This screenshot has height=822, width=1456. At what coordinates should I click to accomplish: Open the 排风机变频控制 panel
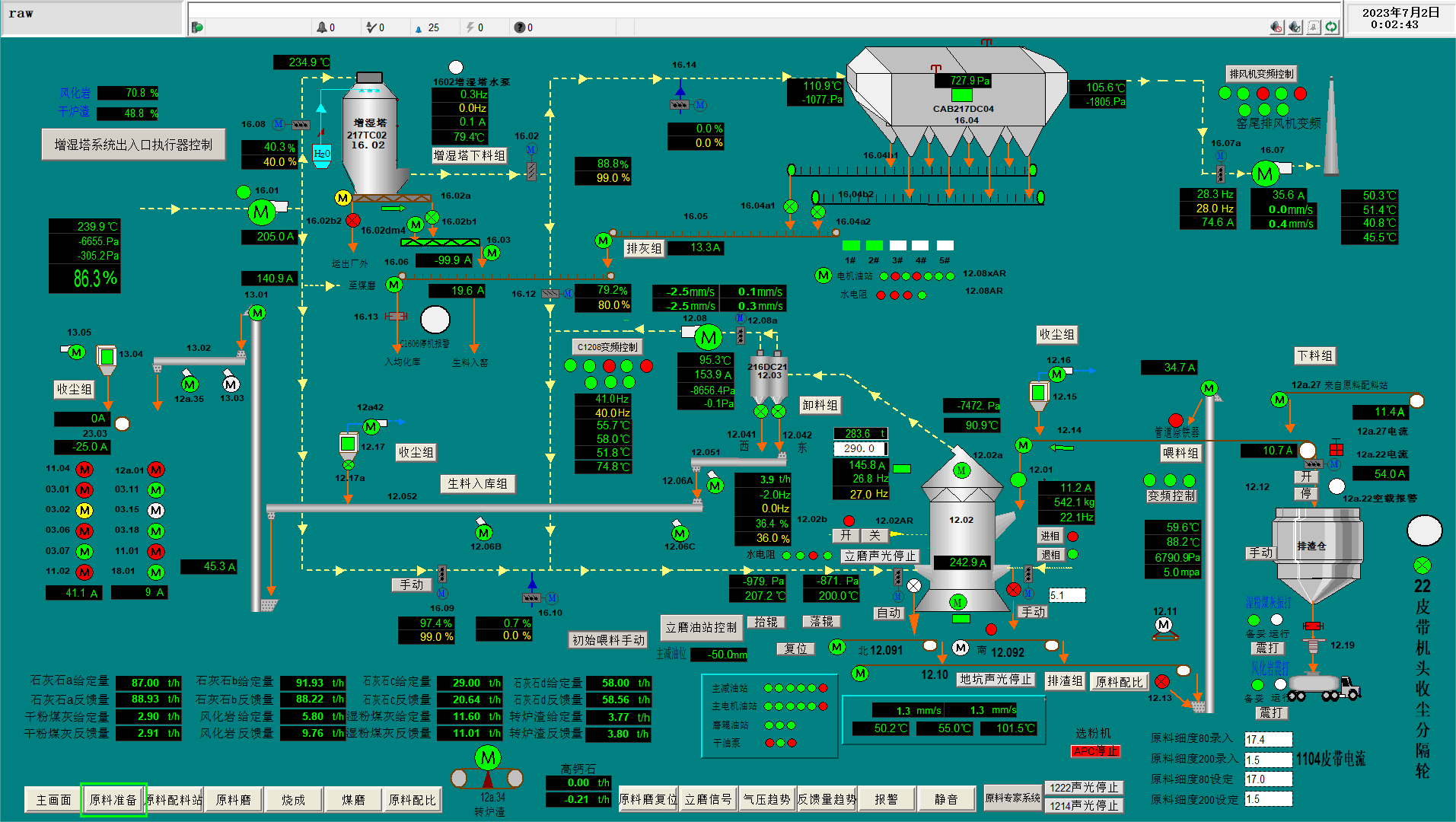[x=1261, y=74]
